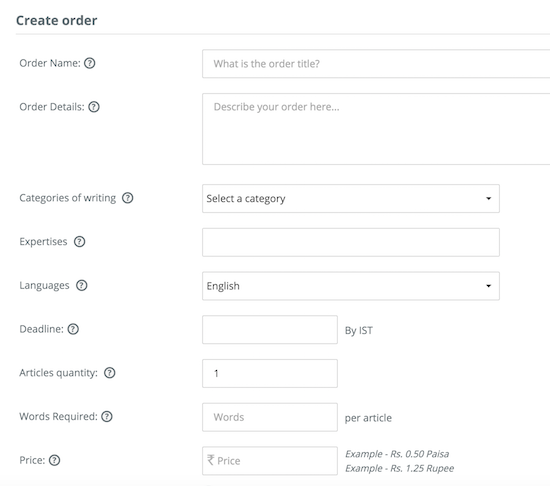Expand the English language dropdown
The image size is (550, 486).
[x=351, y=286]
